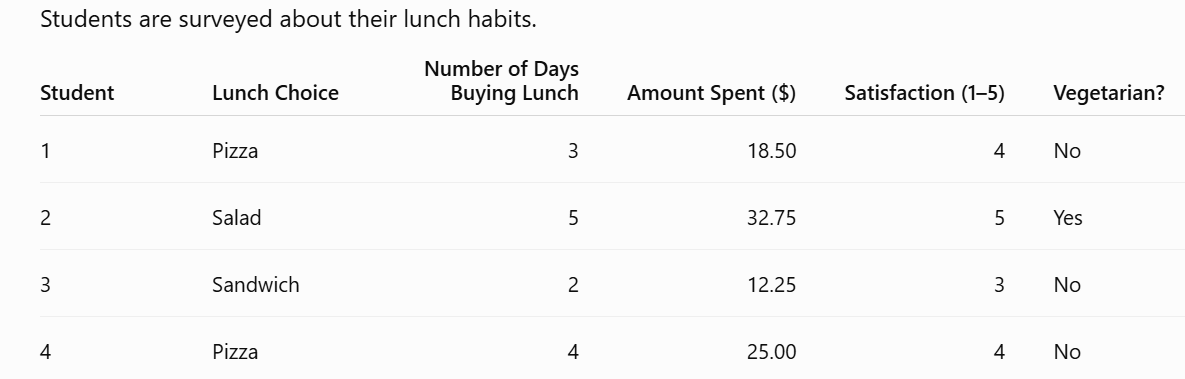
Task: Click the Student column header
Action: pyautogui.click(x=77, y=93)
